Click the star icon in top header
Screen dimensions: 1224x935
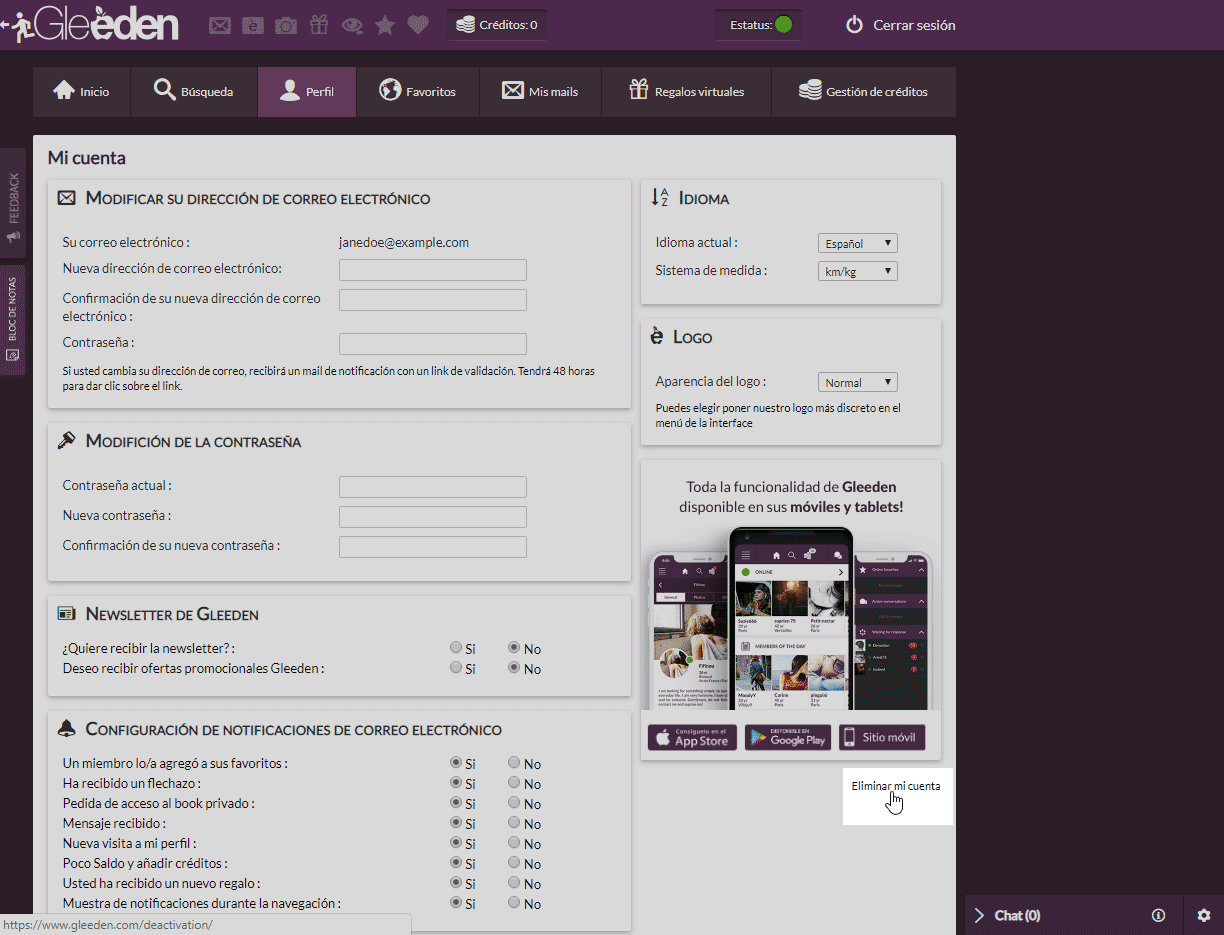[x=385, y=26]
